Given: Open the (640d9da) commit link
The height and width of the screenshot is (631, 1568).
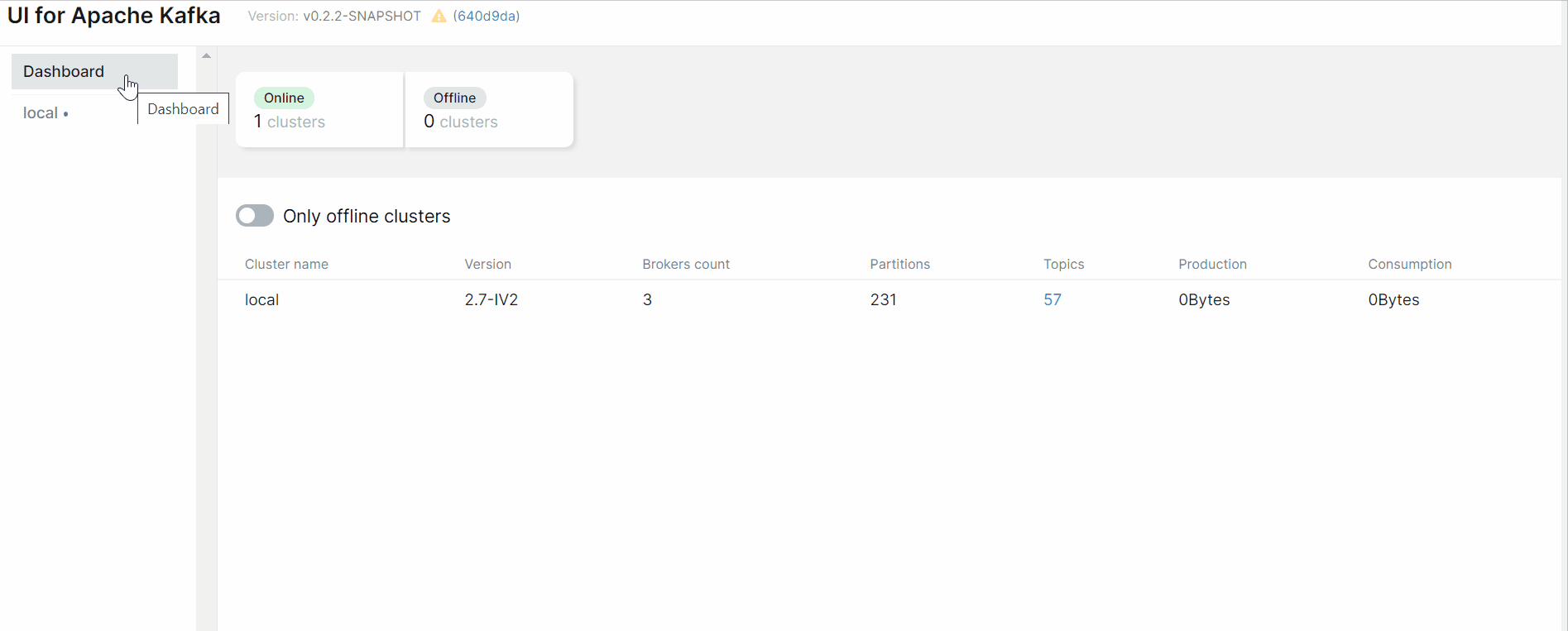Looking at the screenshot, I should [x=487, y=16].
